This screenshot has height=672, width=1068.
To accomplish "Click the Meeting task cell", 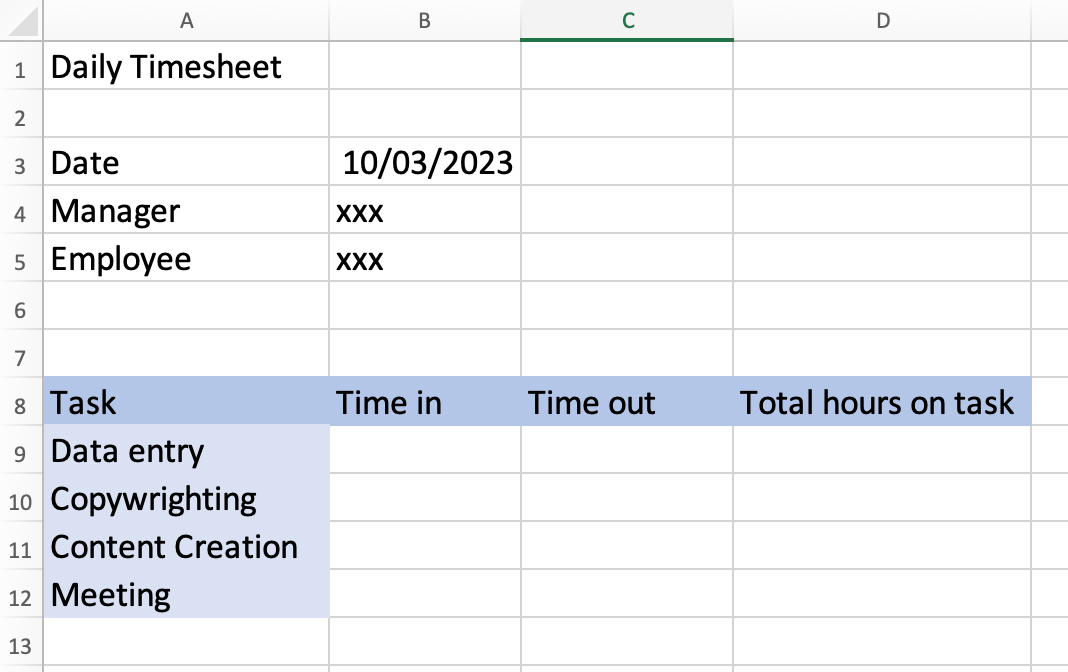I will click(187, 595).
